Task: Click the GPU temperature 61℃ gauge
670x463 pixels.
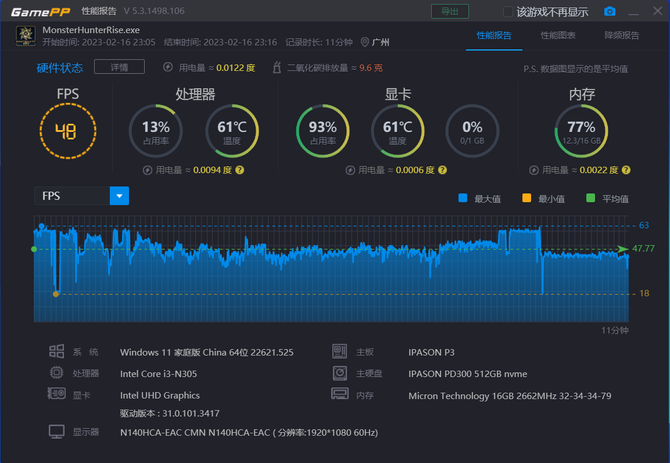Action: [397, 131]
